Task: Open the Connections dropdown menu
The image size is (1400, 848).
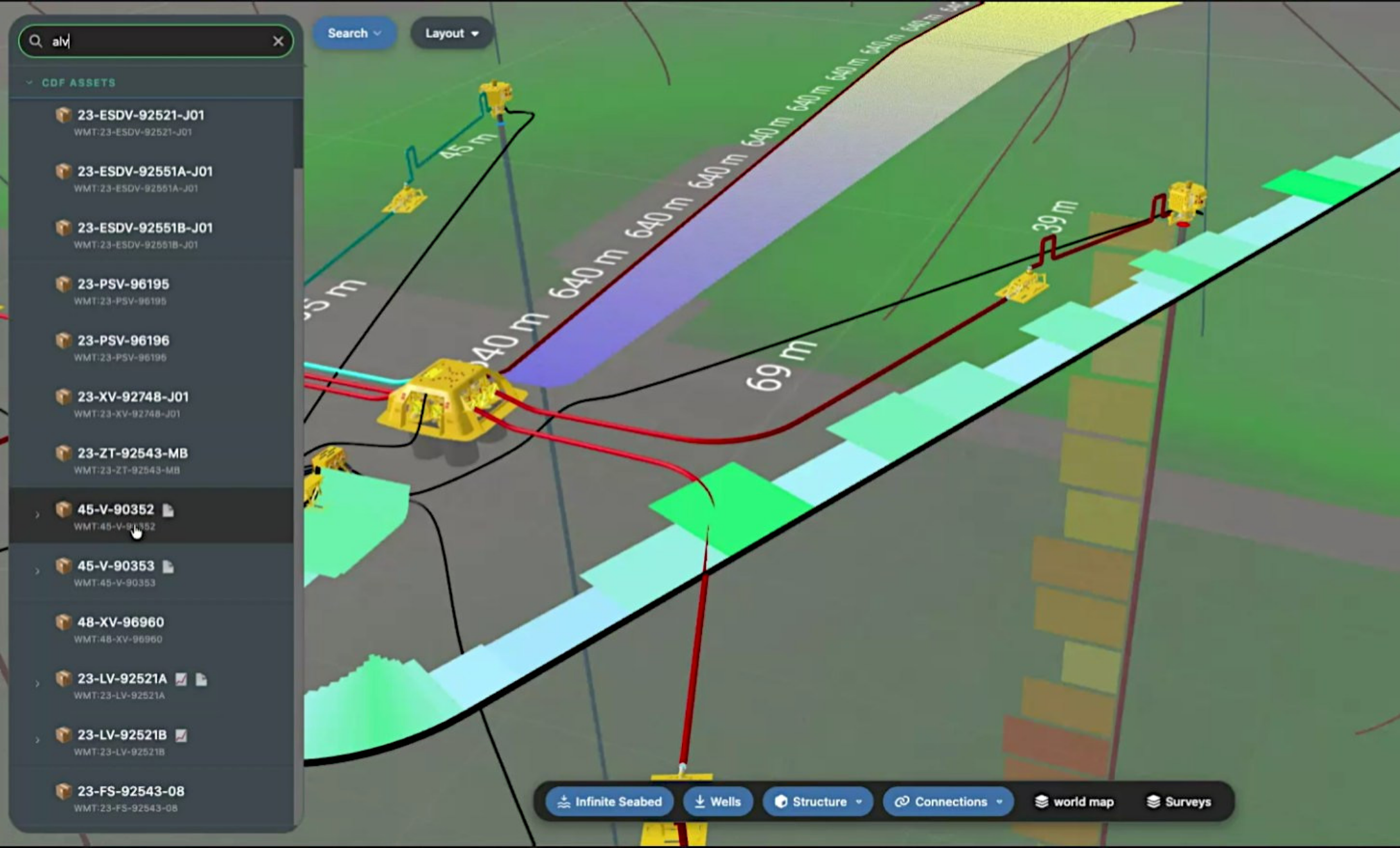Action: tap(949, 802)
